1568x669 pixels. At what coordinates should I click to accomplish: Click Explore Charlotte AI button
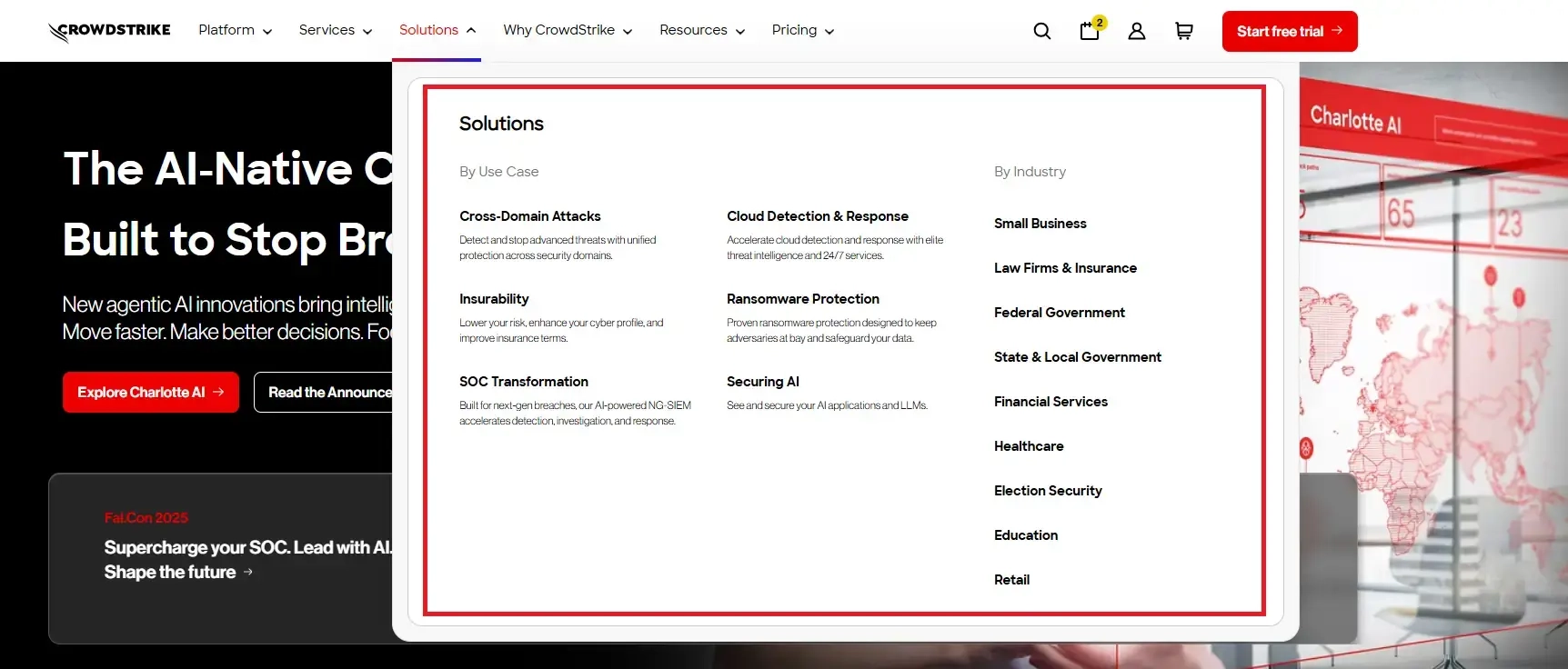(151, 392)
